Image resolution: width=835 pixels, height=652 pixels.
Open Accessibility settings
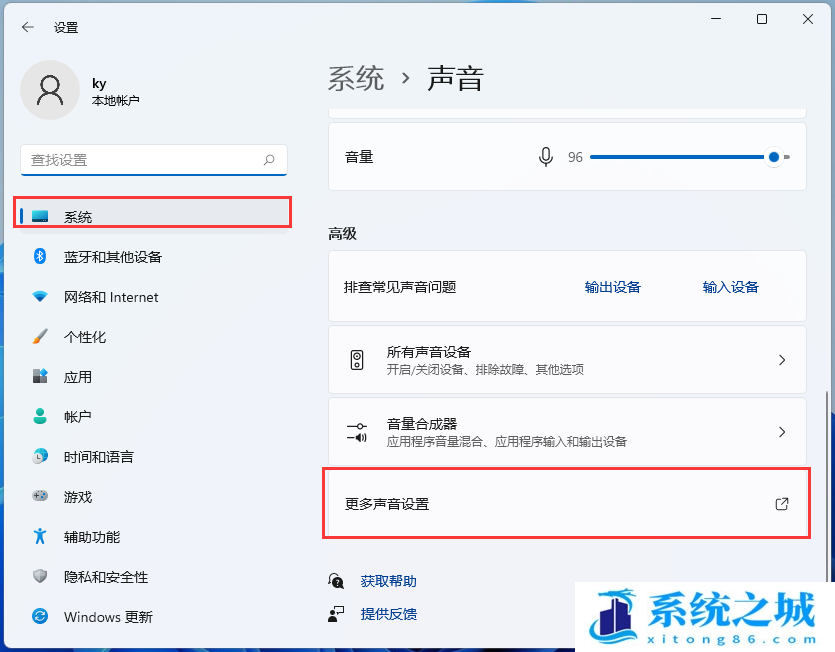click(91, 537)
